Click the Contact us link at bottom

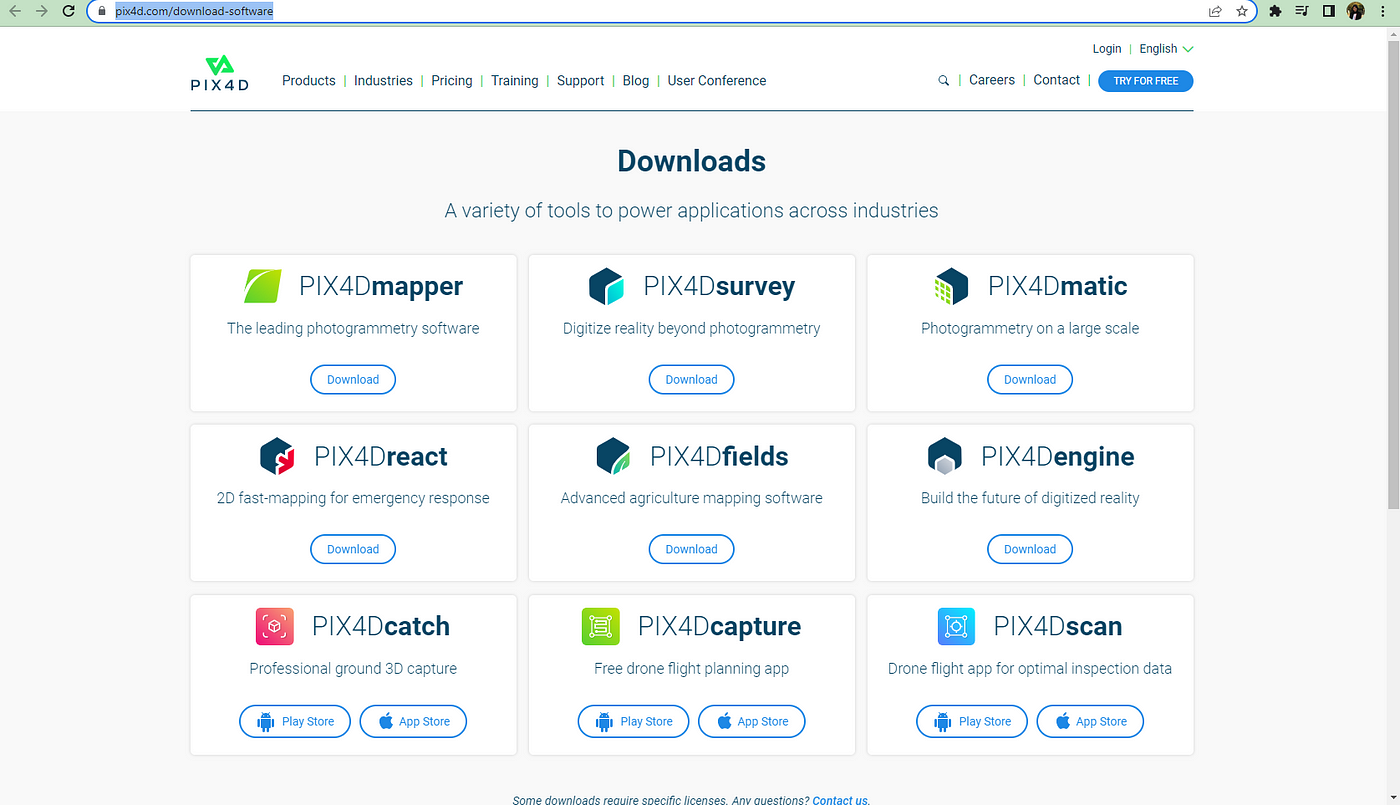pos(840,800)
